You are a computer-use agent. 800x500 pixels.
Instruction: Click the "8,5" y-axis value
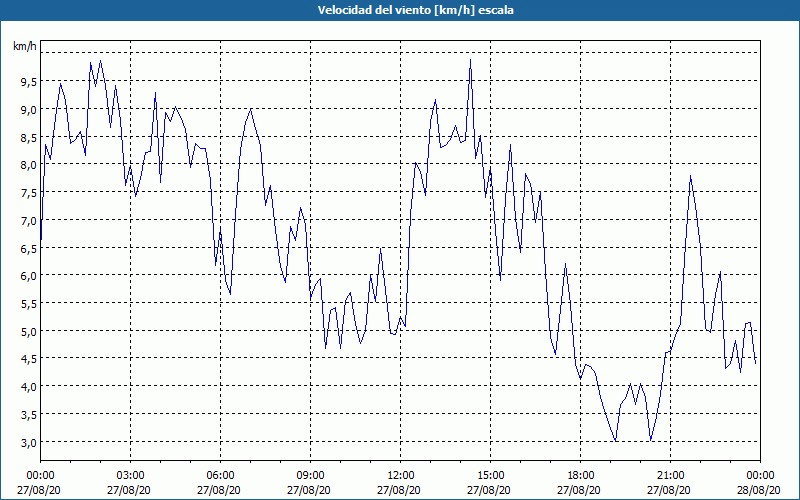[29, 137]
